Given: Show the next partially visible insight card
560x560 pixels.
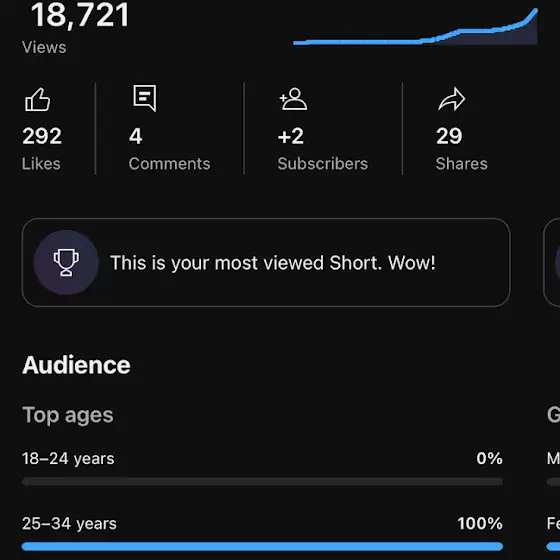Looking at the screenshot, I should 552,262.
